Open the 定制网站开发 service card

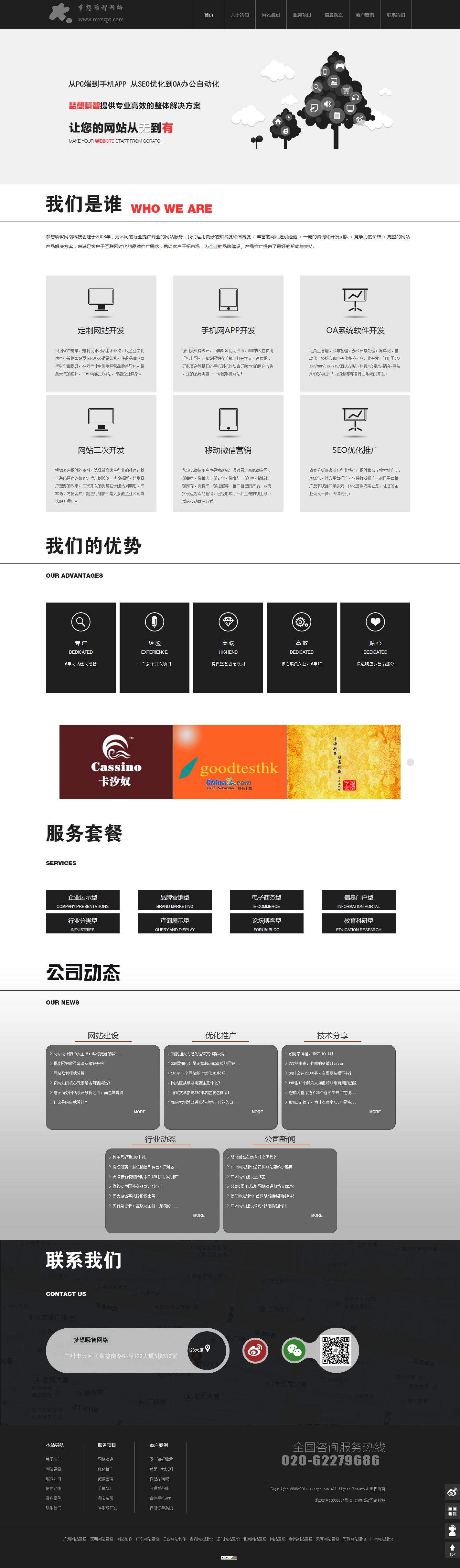[x=101, y=333]
